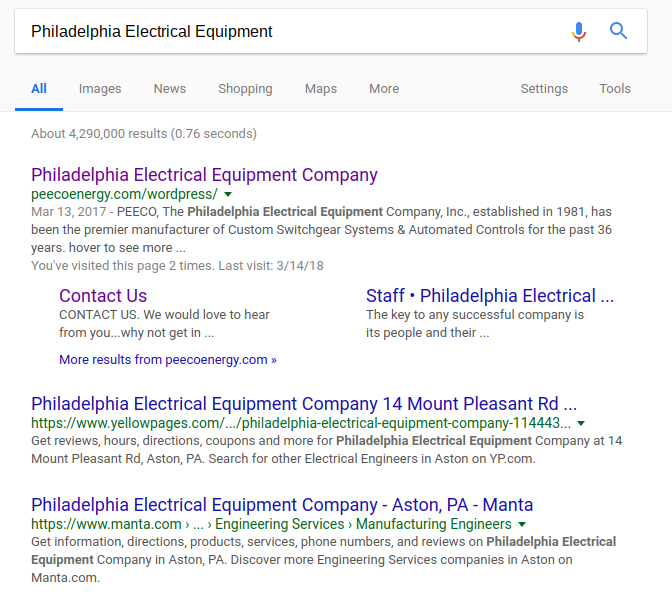This screenshot has width=672, height=602.
Task: Click the 'Get information, directions, products' snippet
Action: coord(324,560)
